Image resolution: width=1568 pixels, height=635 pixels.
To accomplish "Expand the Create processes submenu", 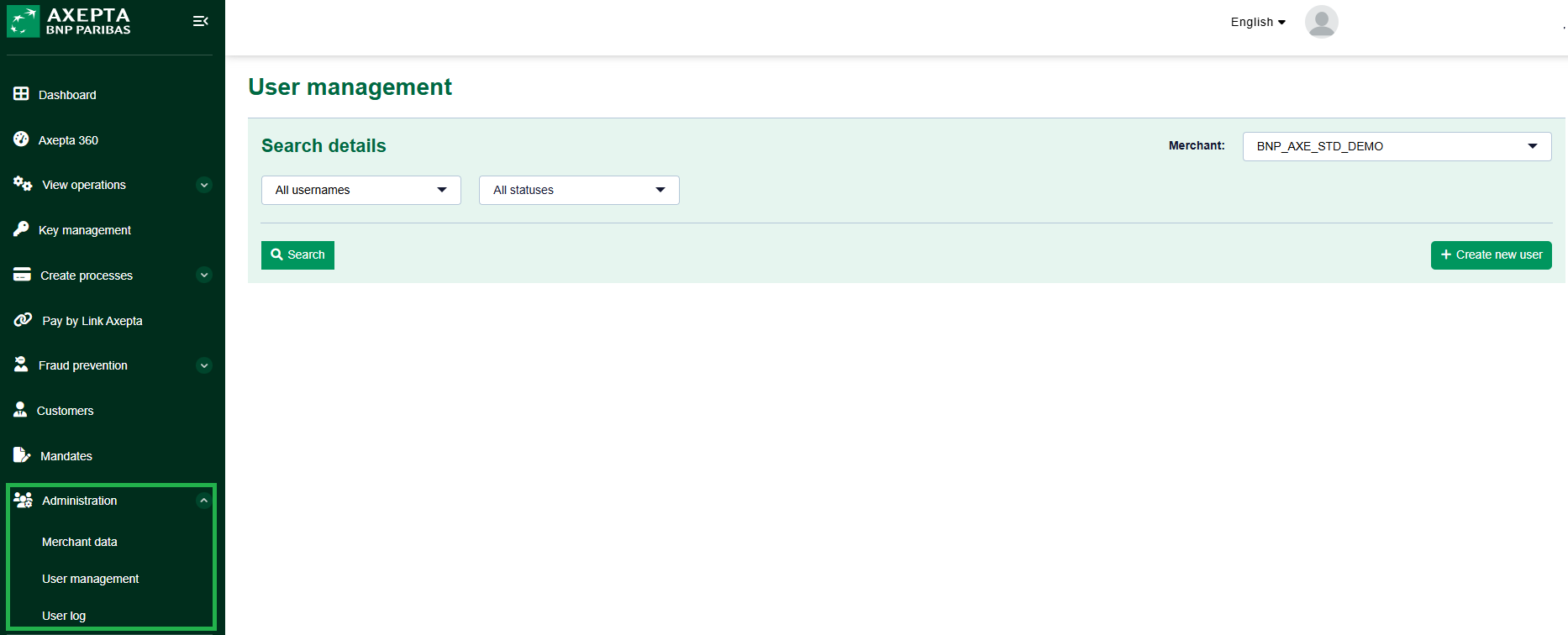I will pyautogui.click(x=203, y=275).
